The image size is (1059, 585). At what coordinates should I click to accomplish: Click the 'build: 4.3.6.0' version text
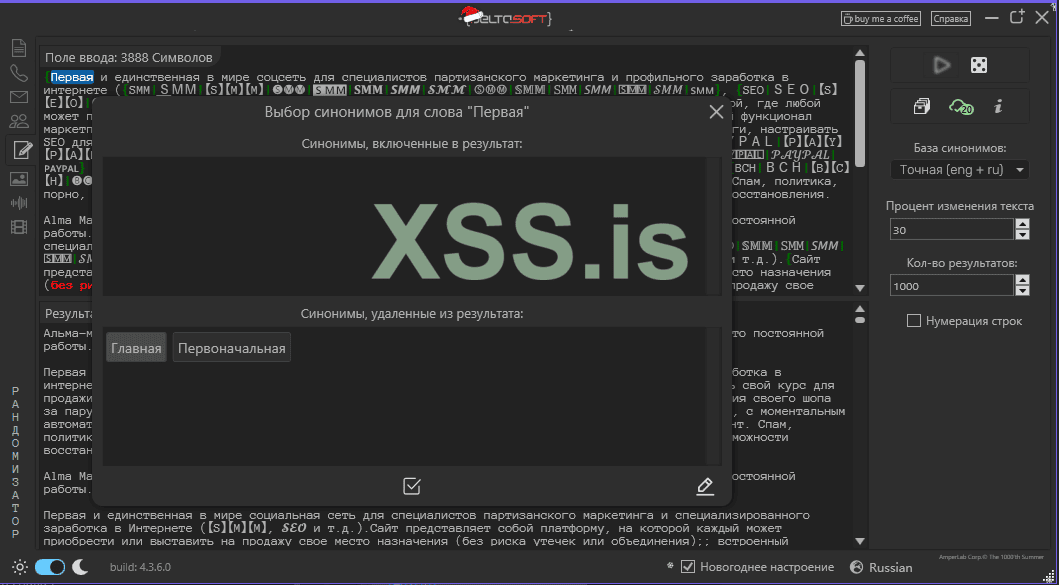point(140,567)
